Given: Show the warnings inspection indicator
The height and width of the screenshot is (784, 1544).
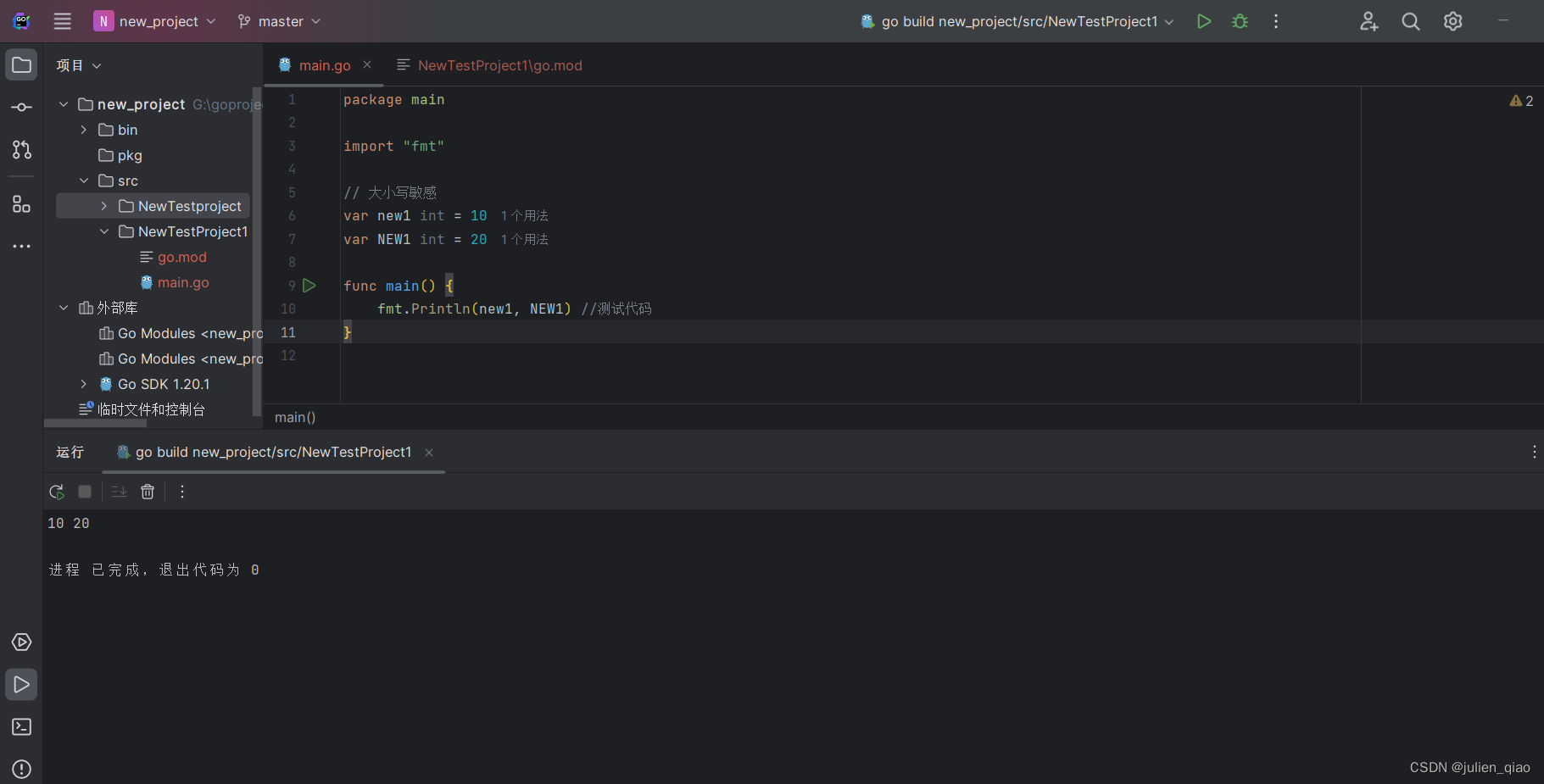Looking at the screenshot, I should [1521, 101].
